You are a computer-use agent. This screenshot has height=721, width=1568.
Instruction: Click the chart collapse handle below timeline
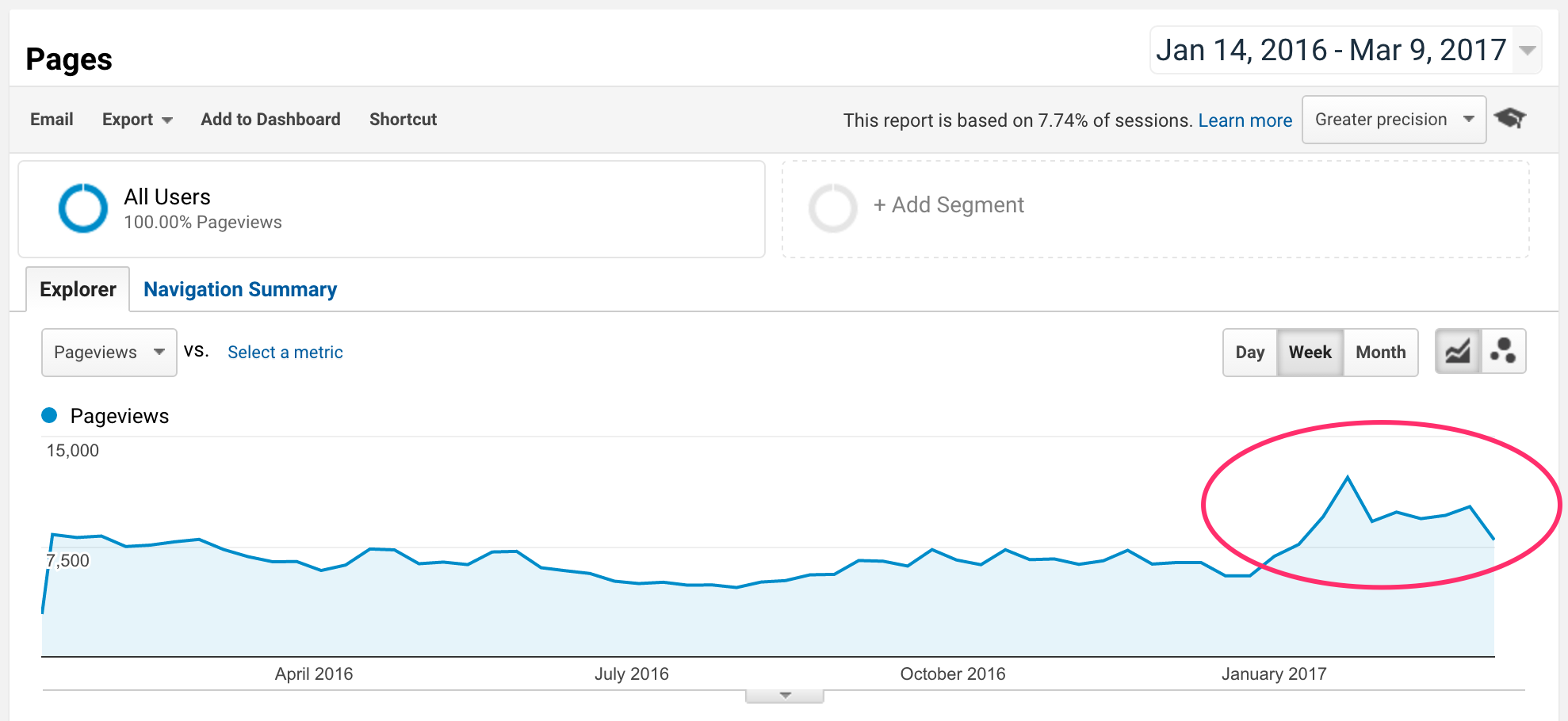pos(785,696)
